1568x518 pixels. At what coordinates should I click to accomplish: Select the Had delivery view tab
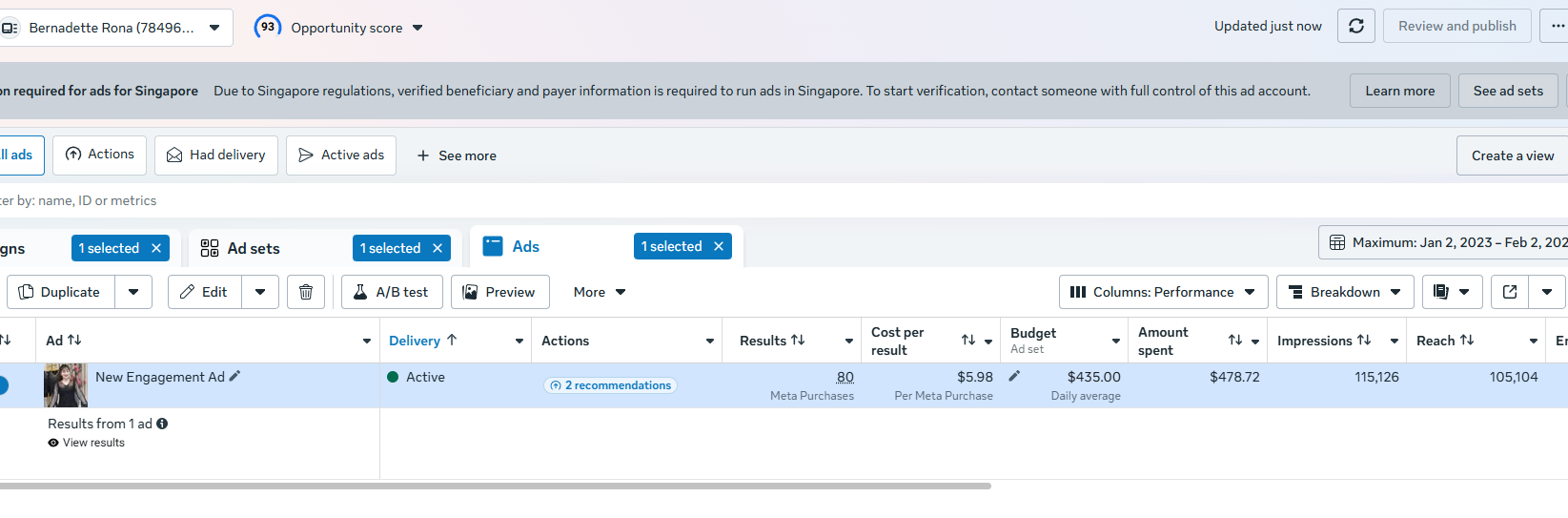[216, 155]
